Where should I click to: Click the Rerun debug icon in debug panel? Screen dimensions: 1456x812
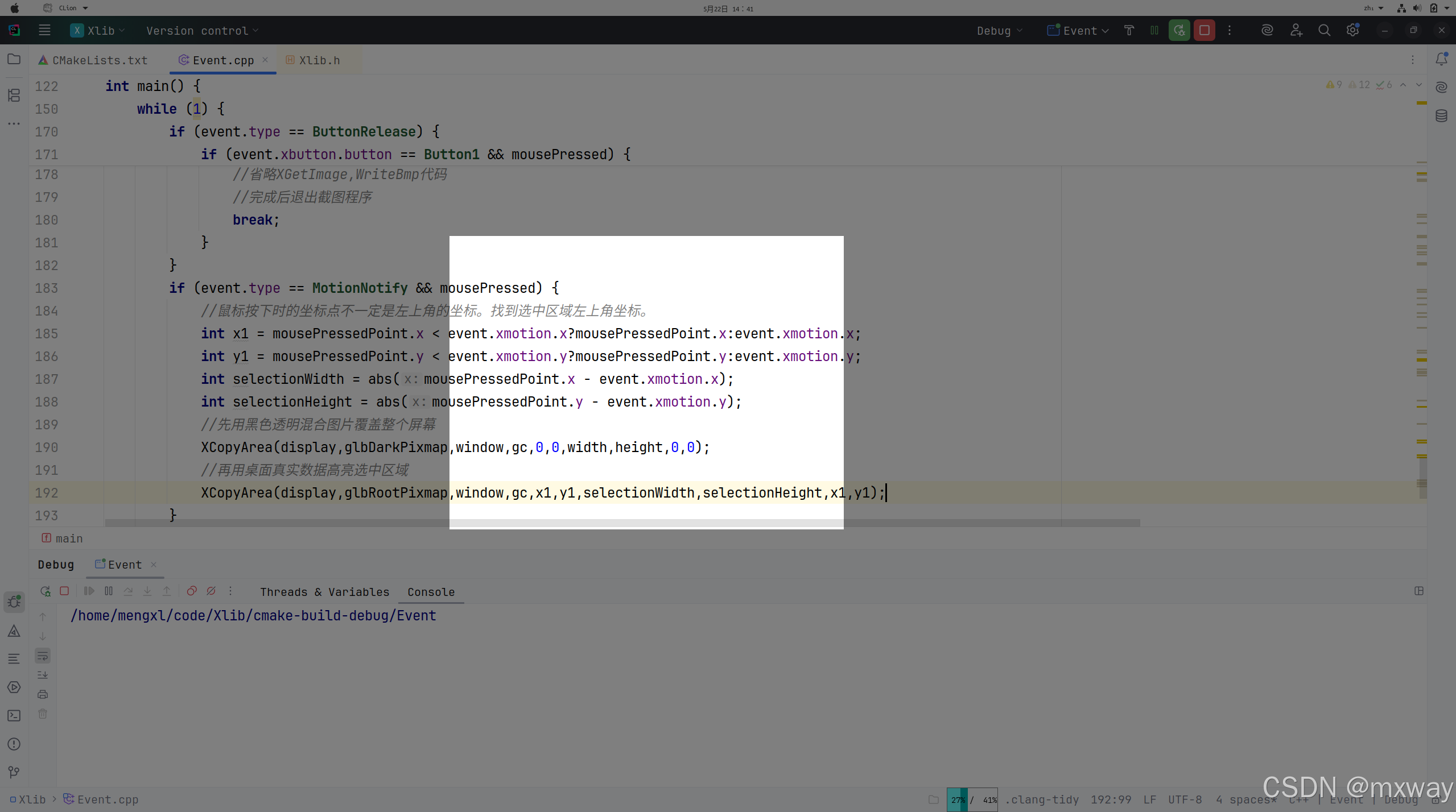[46, 591]
